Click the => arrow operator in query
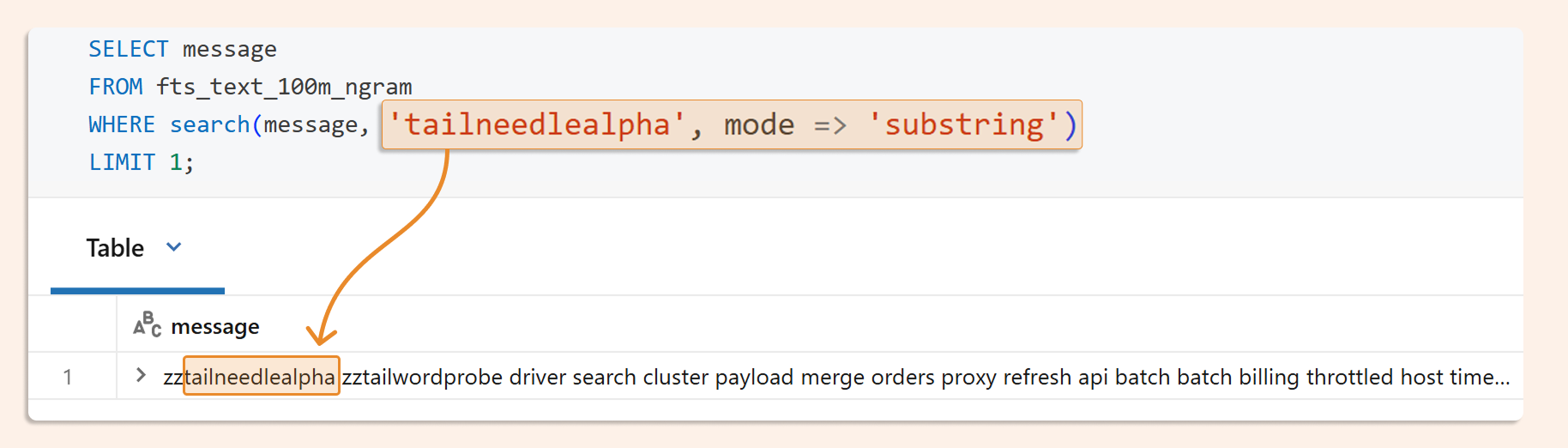The width and height of the screenshot is (1568, 448). coord(830,125)
